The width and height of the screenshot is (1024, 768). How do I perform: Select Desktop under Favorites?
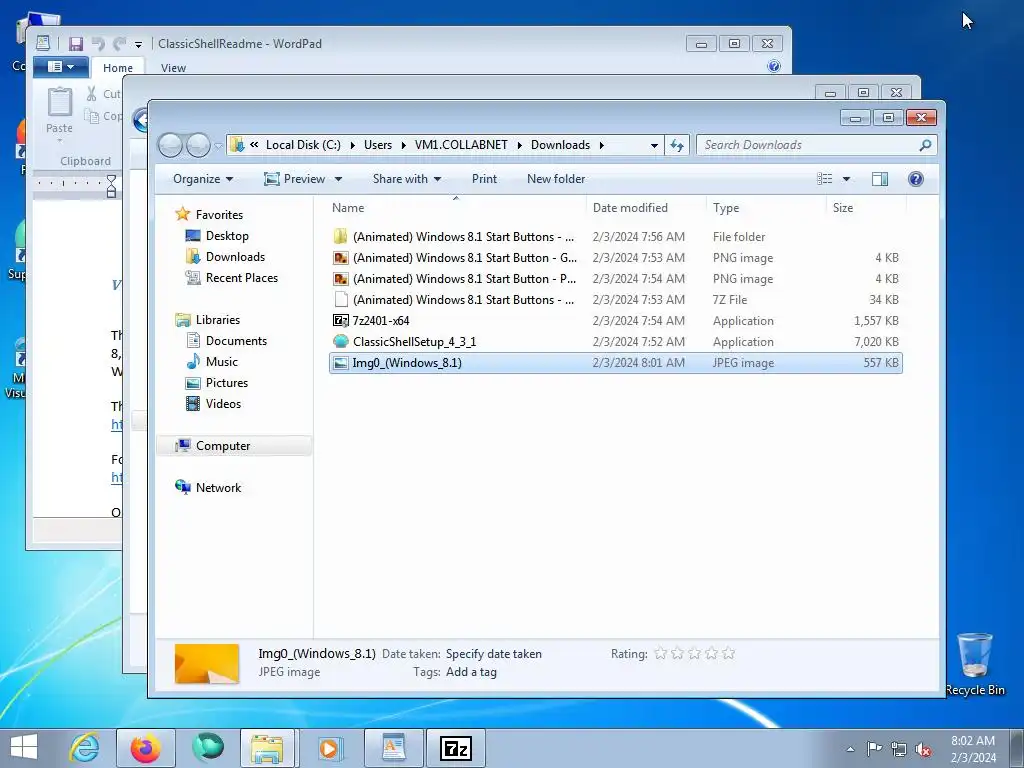(227, 236)
